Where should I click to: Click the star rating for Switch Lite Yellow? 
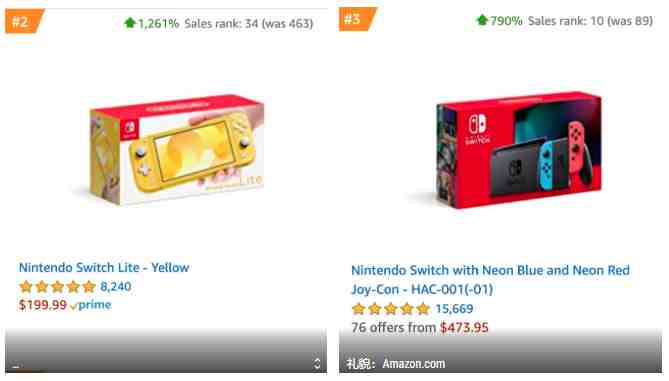[58, 286]
